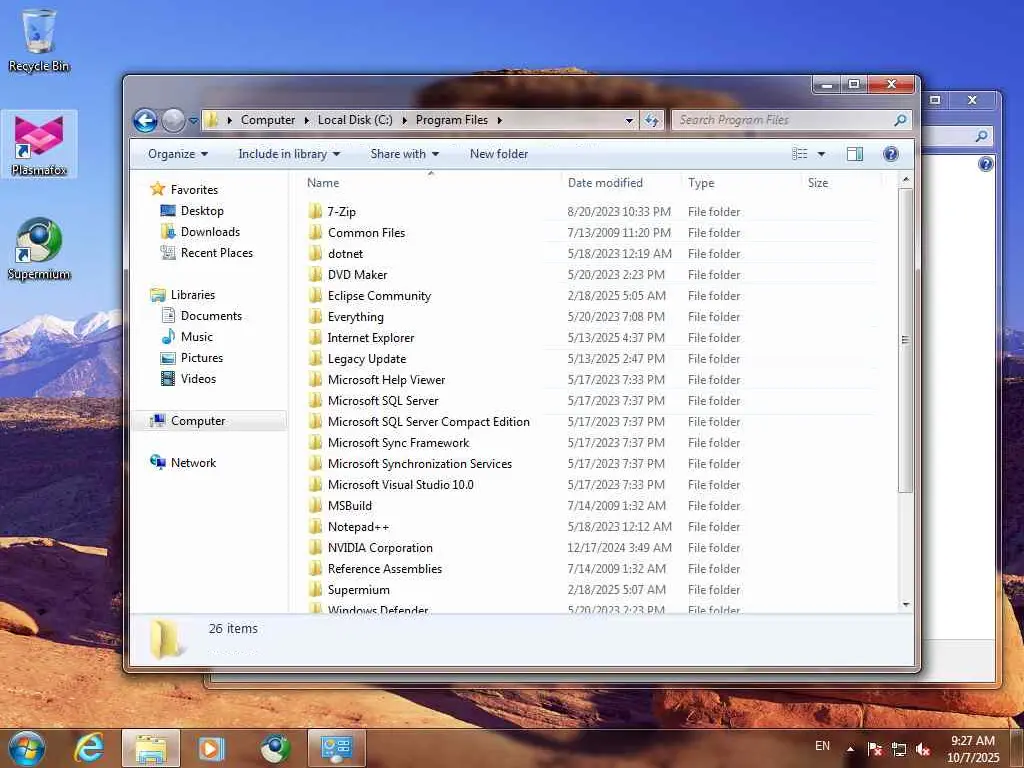Open the Plasmafox desktop shortcut
Screen dimensions: 1024x768
pyautogui.click(x=39, y=145)
